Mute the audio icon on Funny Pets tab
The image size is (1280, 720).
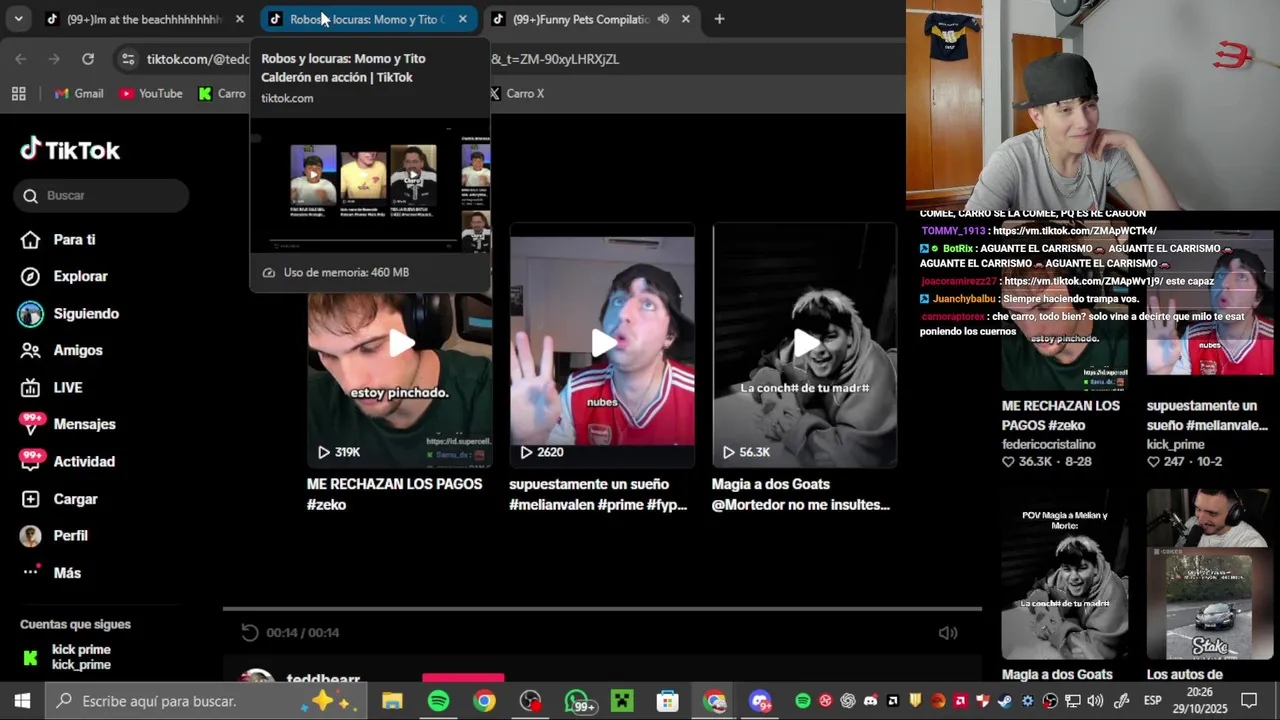(663, 19)
